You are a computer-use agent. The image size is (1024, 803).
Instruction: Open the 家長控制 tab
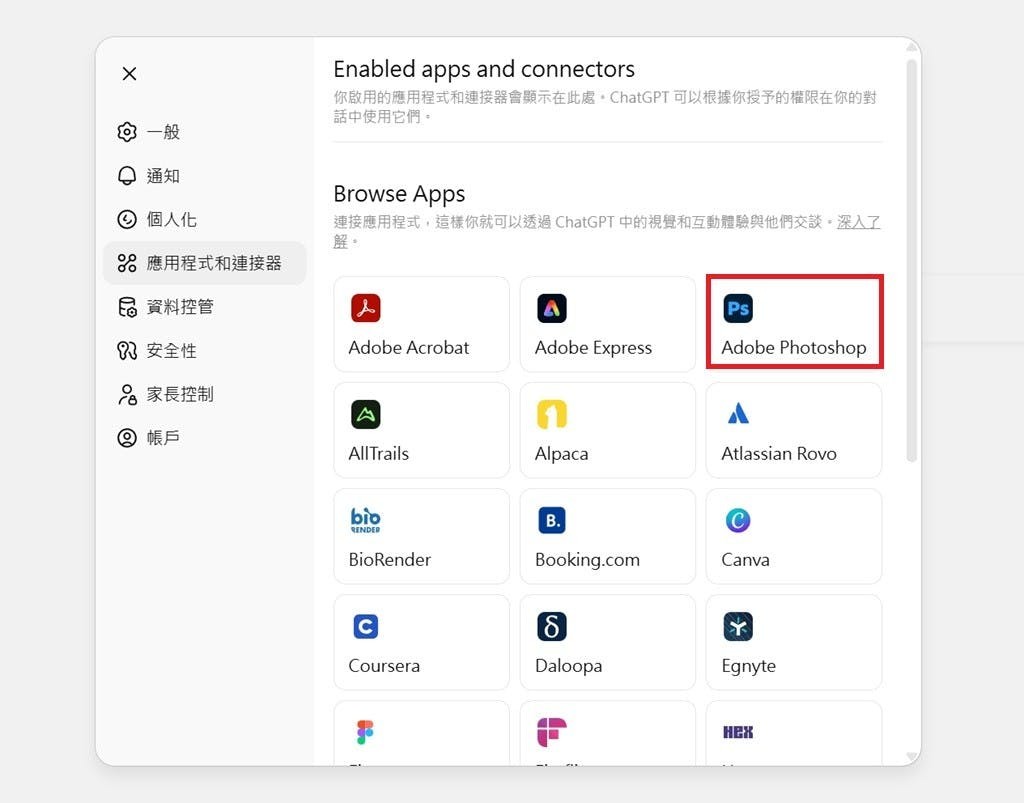(204, 394)
